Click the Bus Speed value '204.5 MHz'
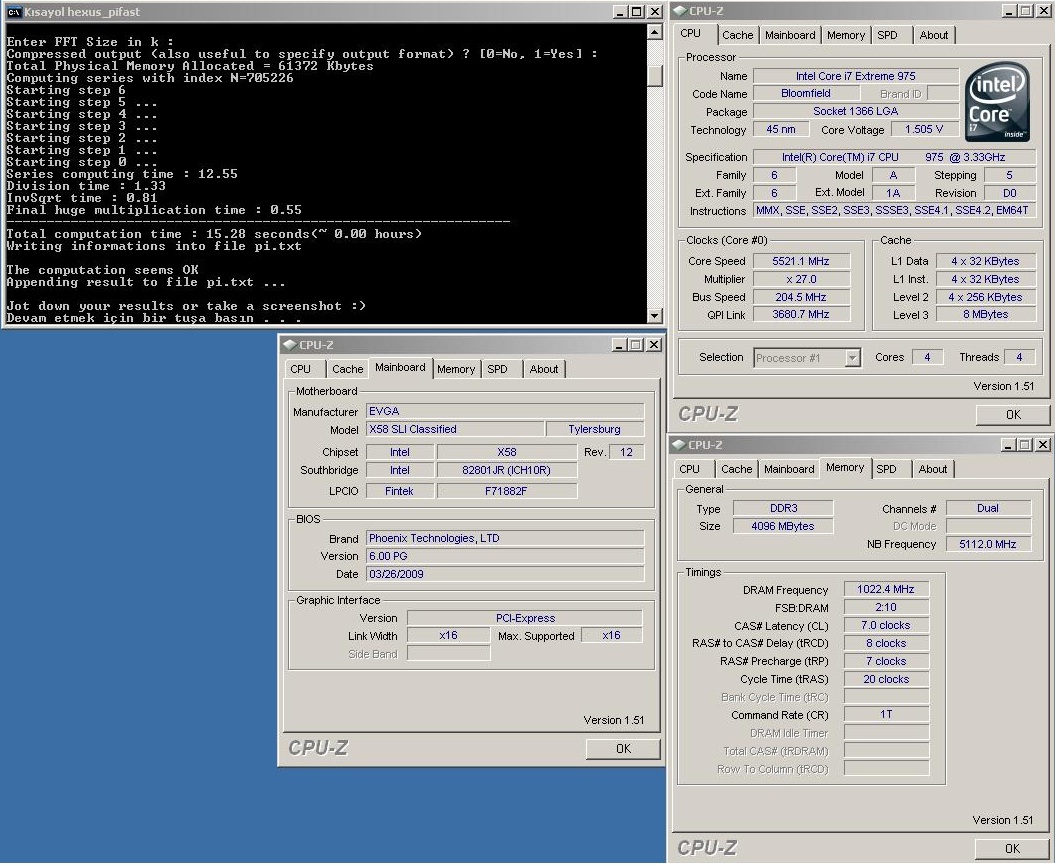The width and height of the screenshot is (1055, 868). click(x=801, y=297)
